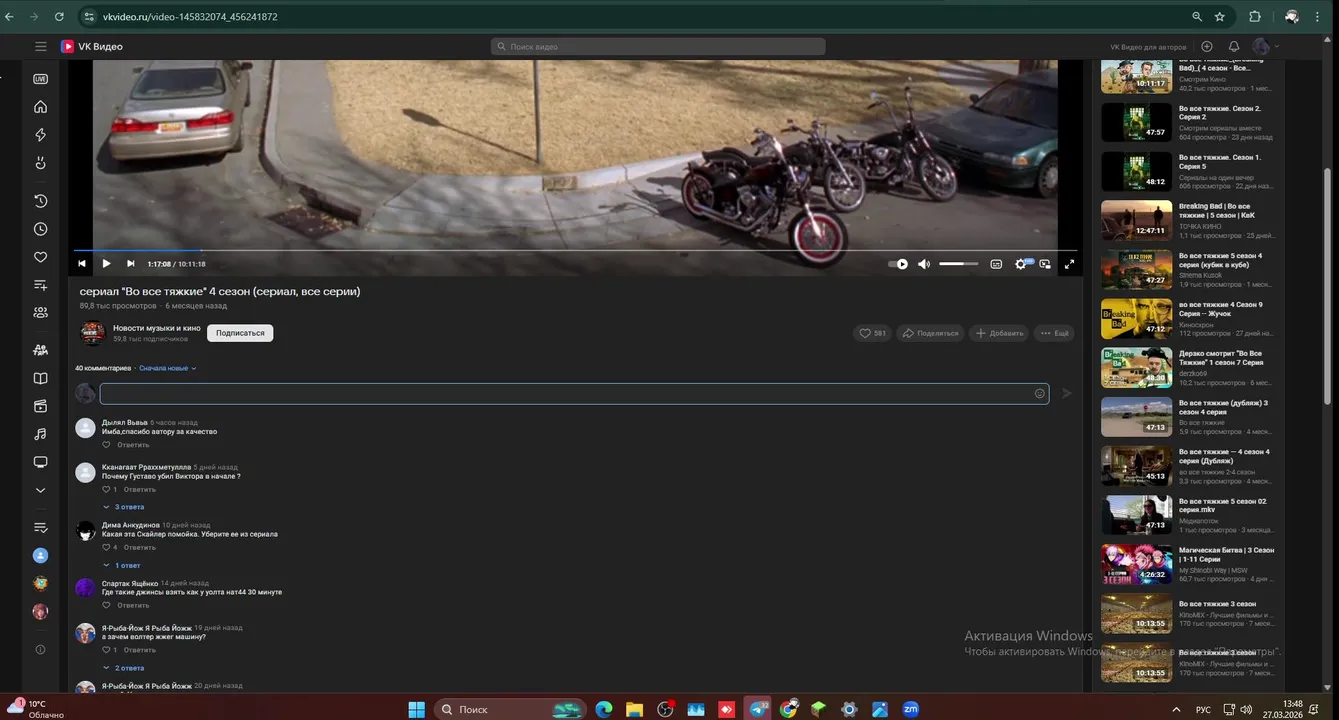The width and height of the screenshot is (1339, 720).
Task: Open the TV screen icon in sidebar
Action: pos(40,462)
